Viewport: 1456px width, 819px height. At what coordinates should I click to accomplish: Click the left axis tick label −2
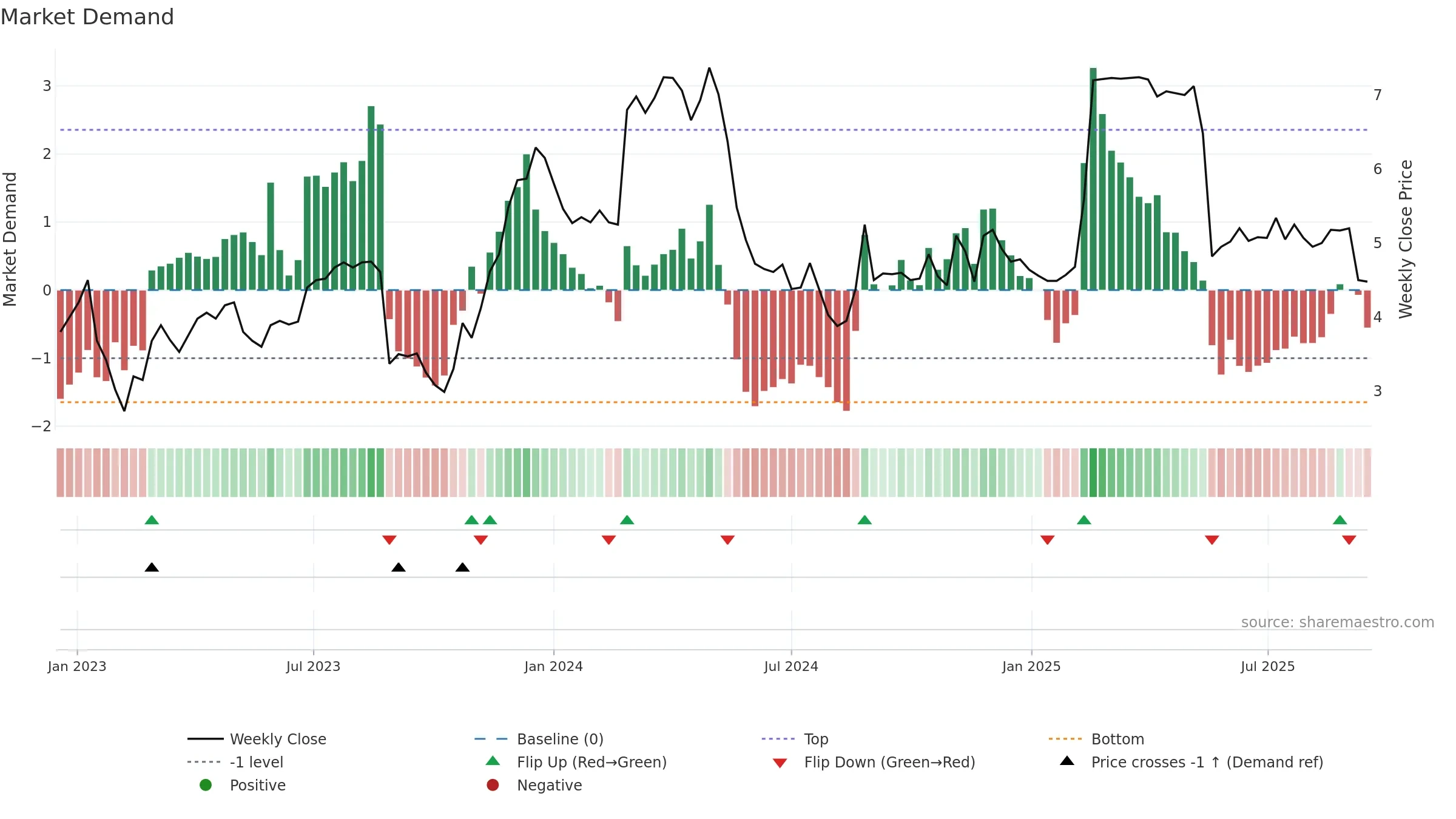coord(41,426)
